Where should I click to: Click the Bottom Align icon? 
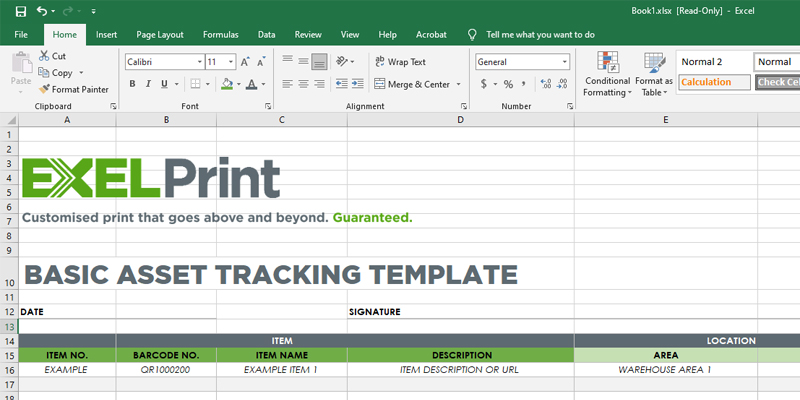[319, 62]
